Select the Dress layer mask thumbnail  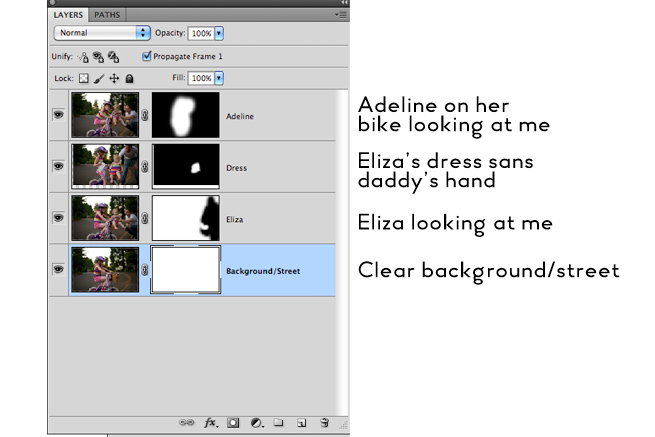[x=185, y=167]
